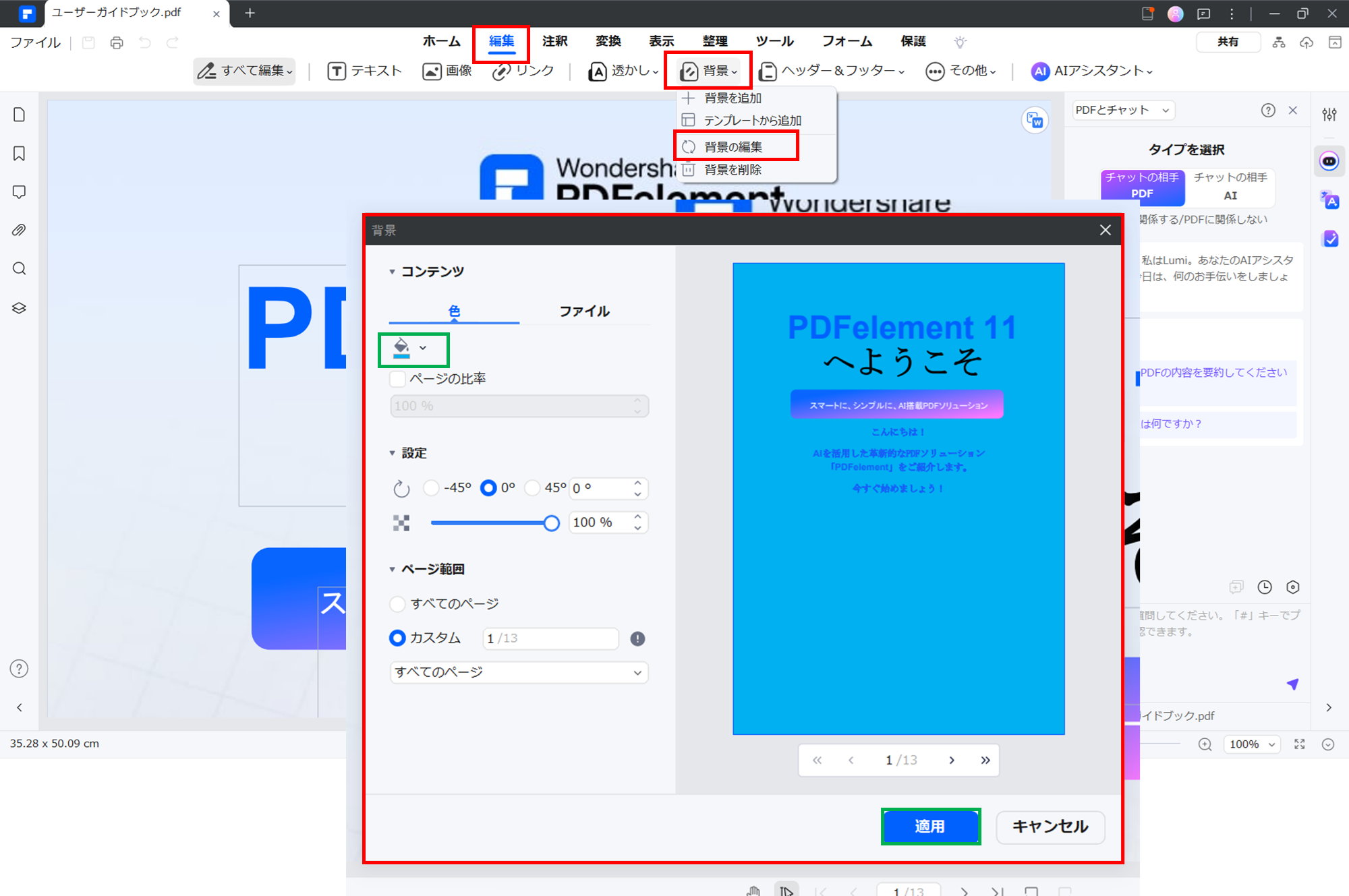
Task: Click the lightbulb tips icon in the ribbon
Action: (x=960, y=42)
